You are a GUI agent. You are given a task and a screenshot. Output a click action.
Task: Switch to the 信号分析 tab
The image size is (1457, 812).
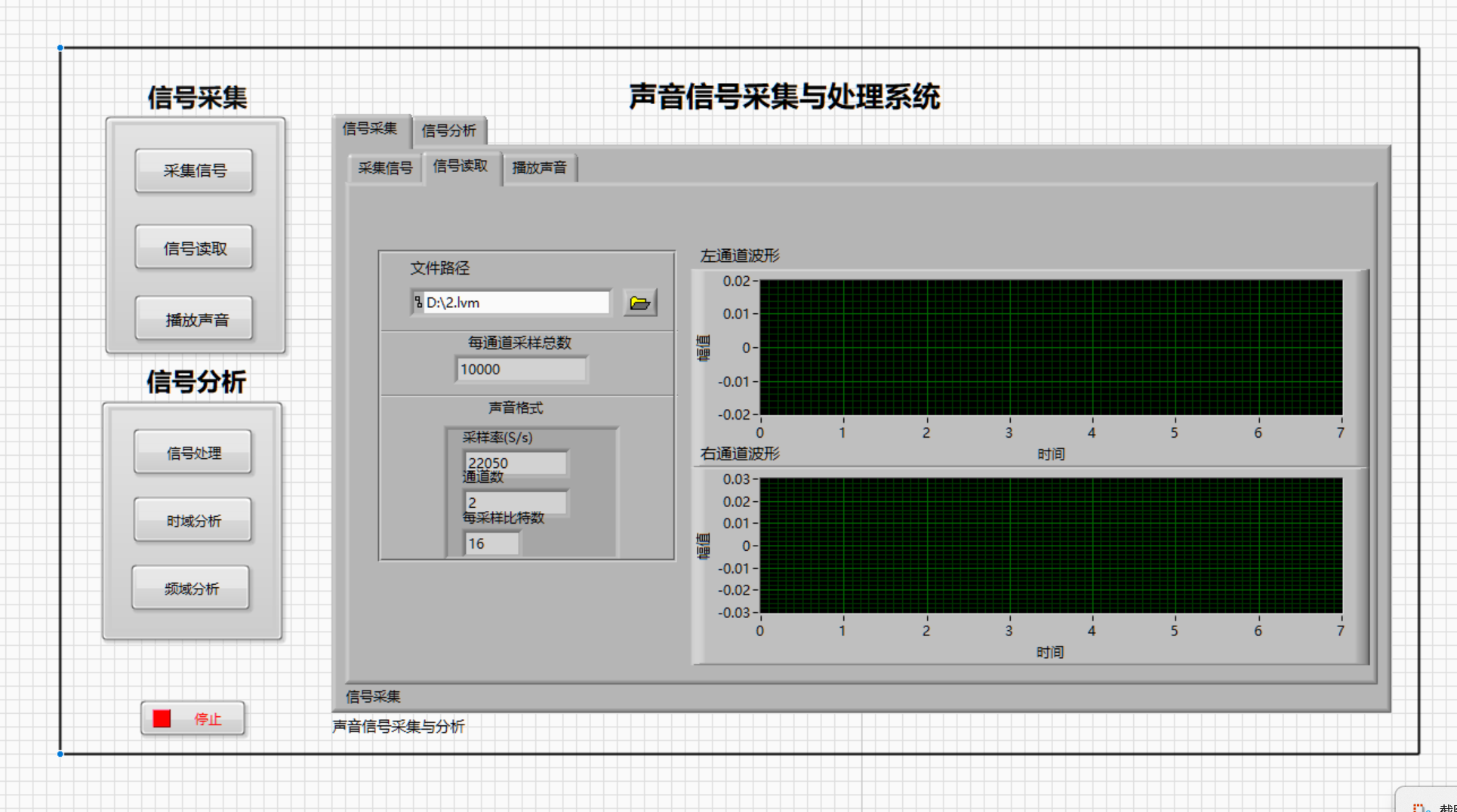coord(449,131)
